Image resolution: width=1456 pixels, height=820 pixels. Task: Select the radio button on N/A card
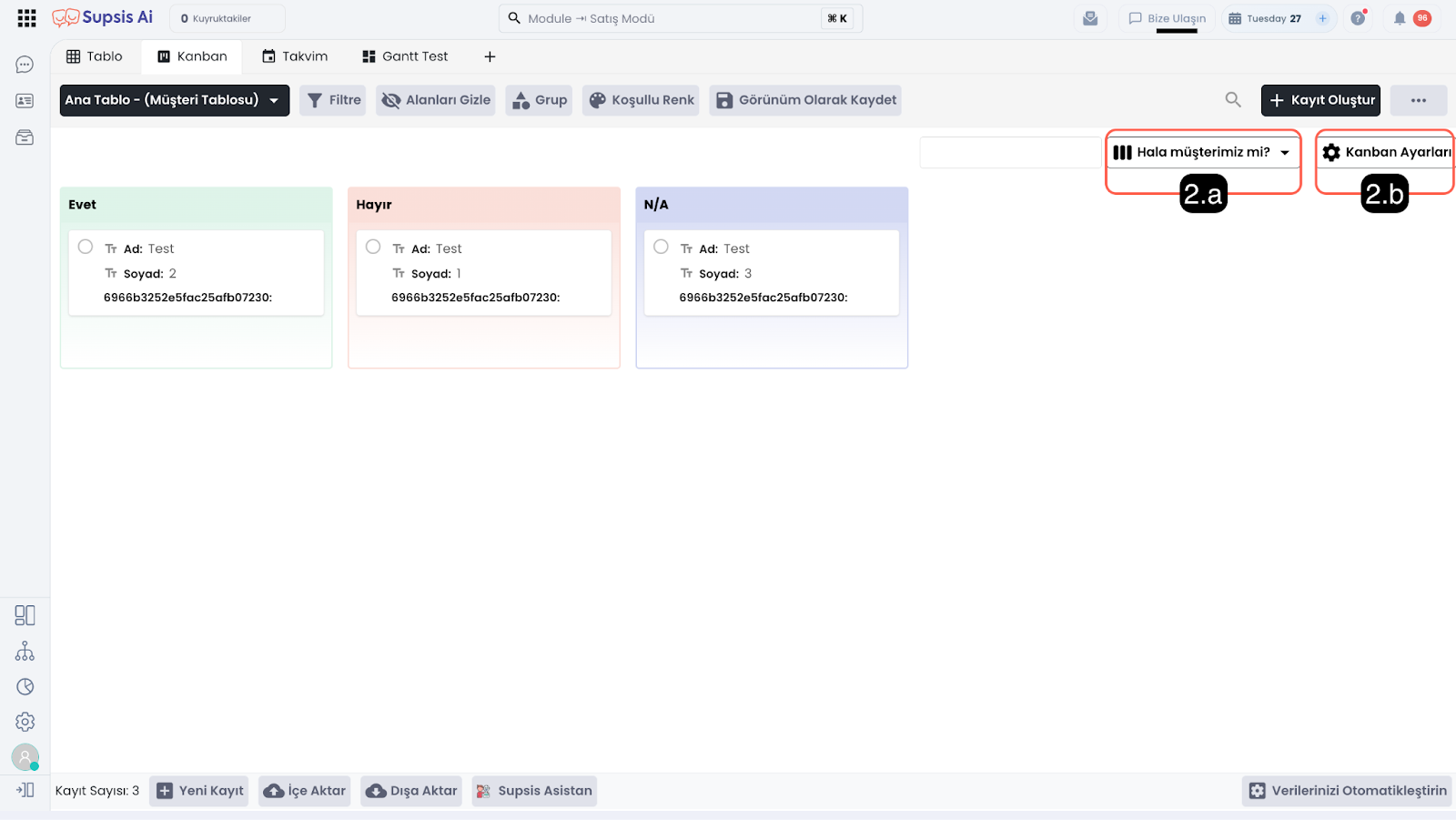pos(662,247)
